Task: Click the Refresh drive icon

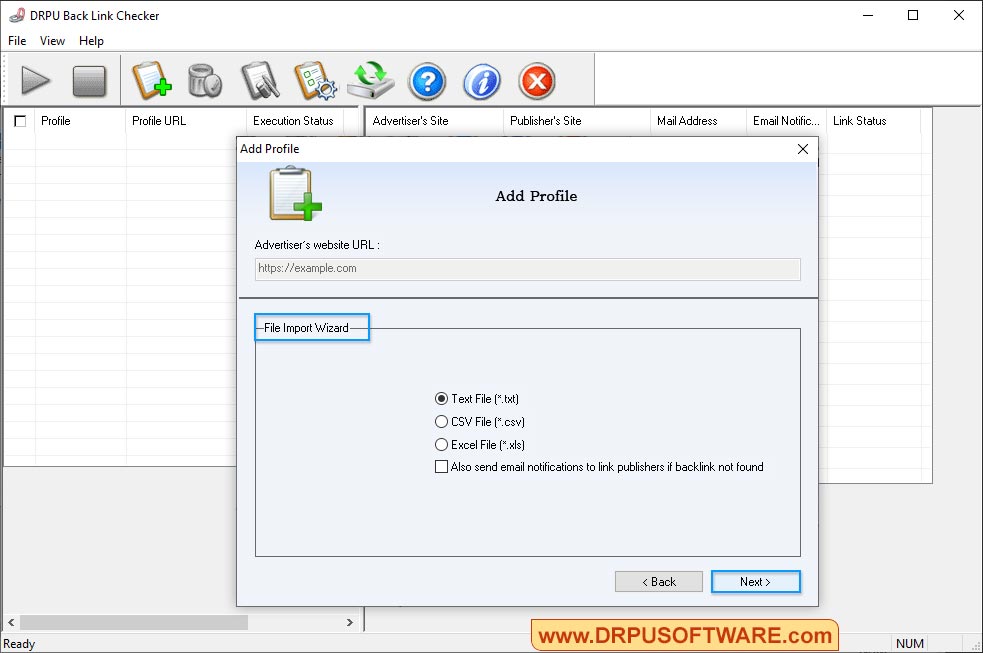Action: click(x=371, y=81)
